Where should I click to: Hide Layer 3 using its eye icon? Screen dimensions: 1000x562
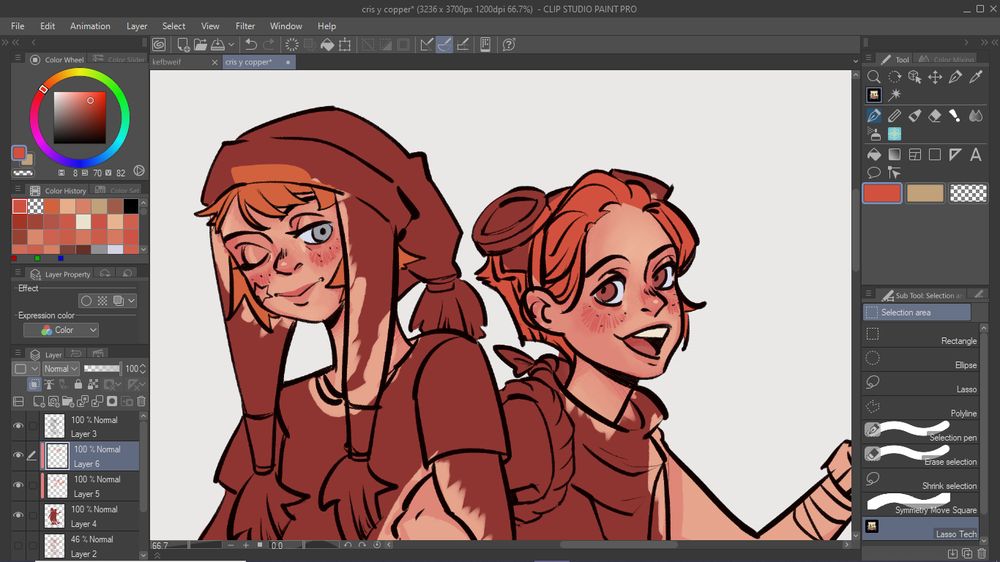coord(18,426)
